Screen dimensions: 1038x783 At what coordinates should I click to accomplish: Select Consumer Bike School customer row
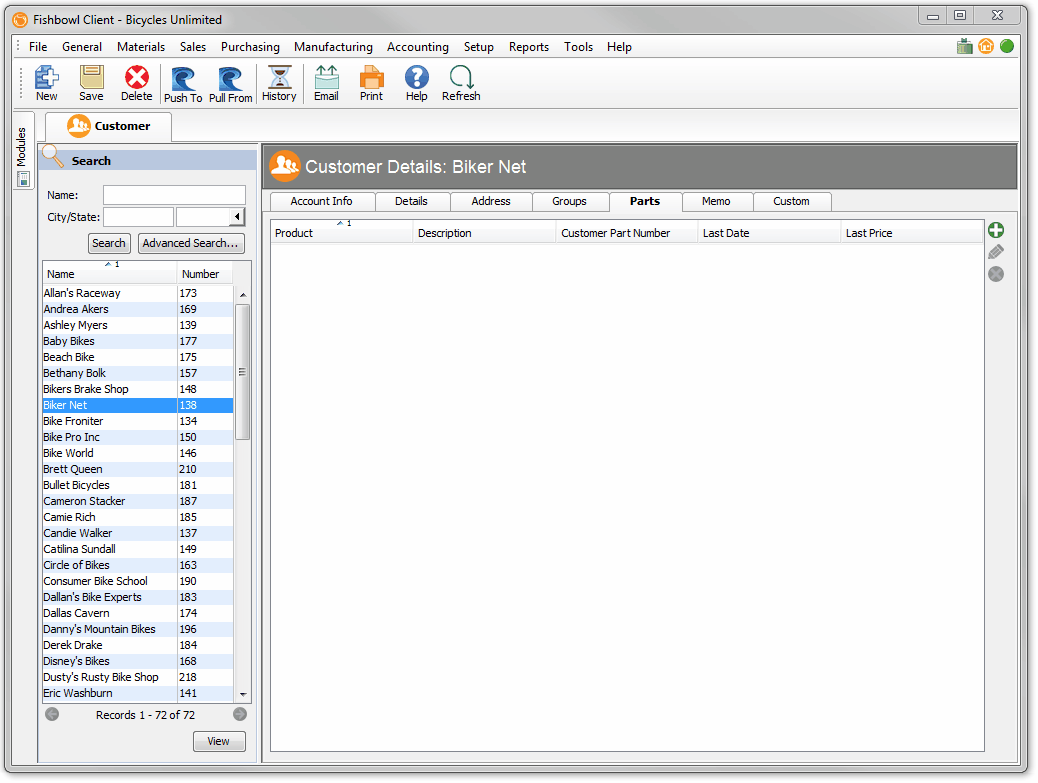pyautogui.click(x=138, y=581)
